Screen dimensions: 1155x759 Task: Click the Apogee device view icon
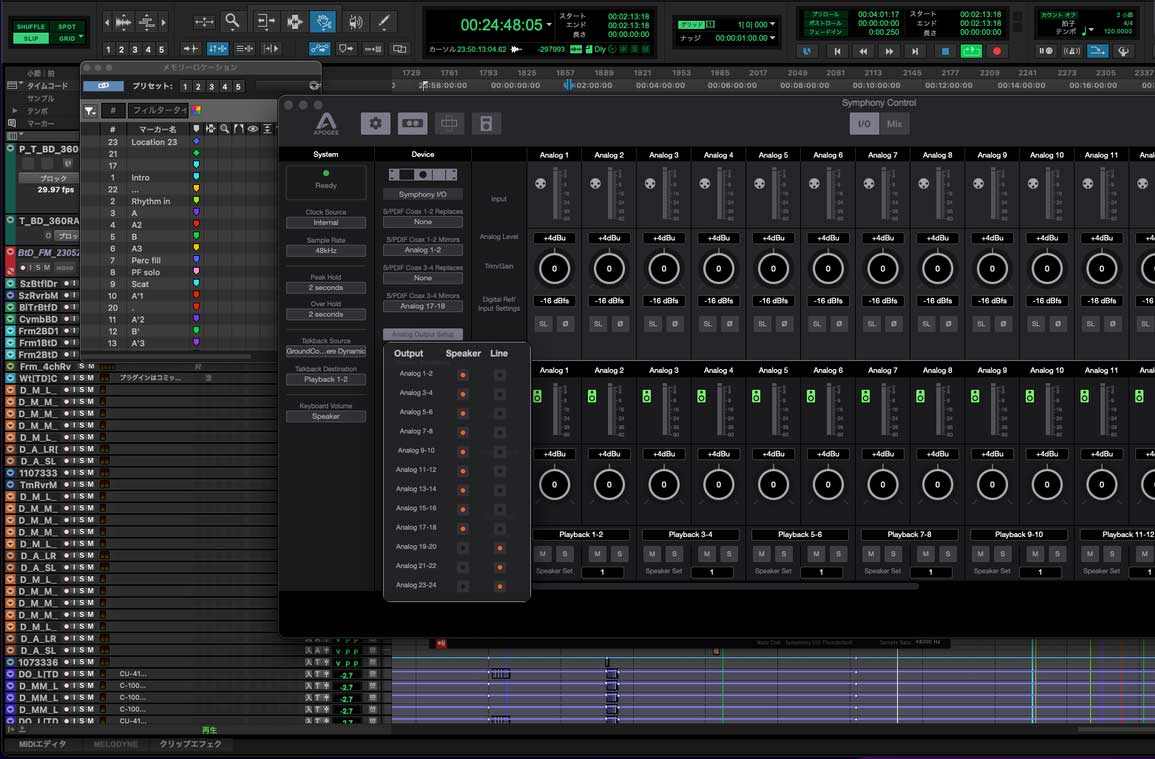click(x=412, y=123)
